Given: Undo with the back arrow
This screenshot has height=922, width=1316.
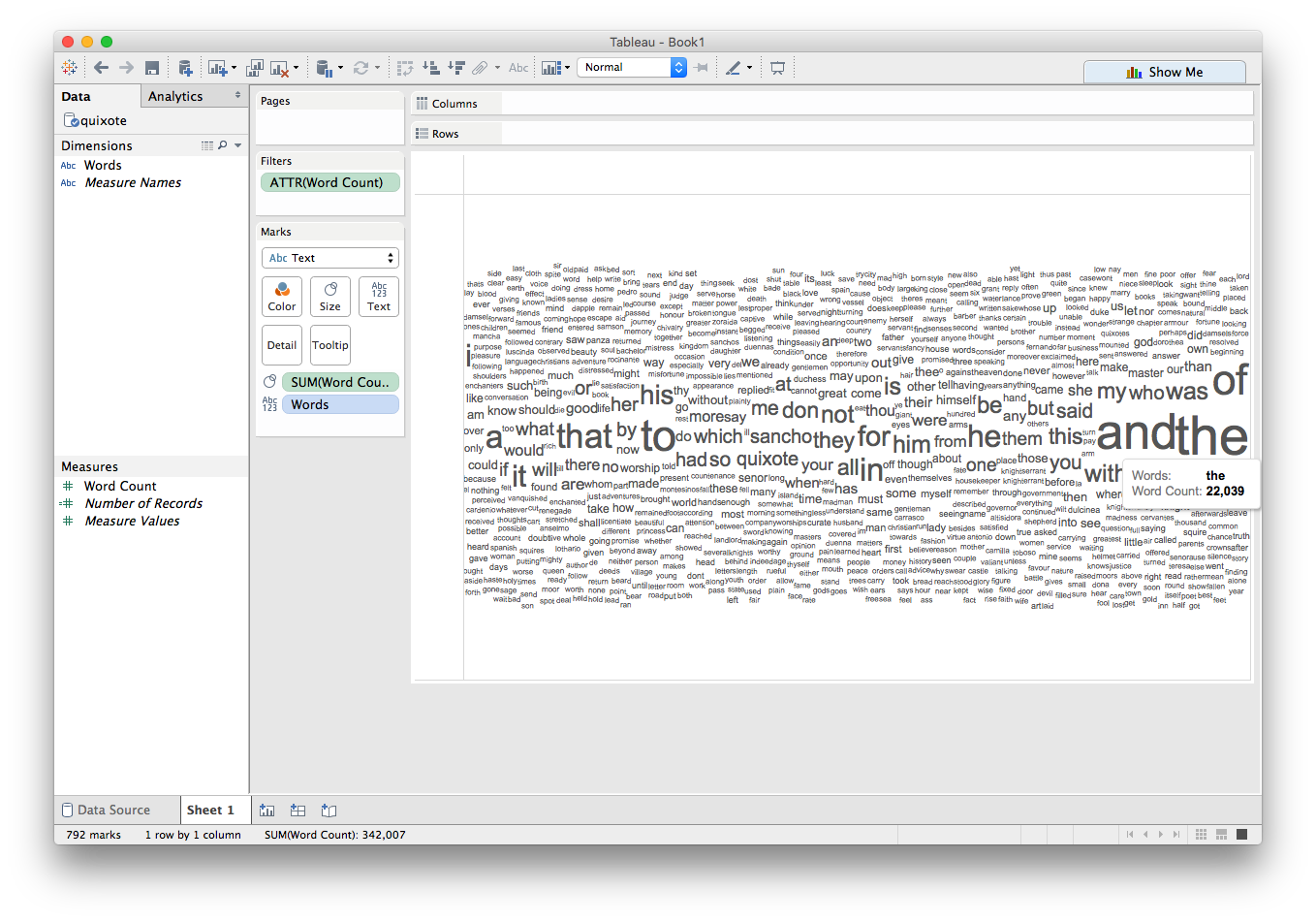Looking at the screenshot, I should (x=101, y=68).
